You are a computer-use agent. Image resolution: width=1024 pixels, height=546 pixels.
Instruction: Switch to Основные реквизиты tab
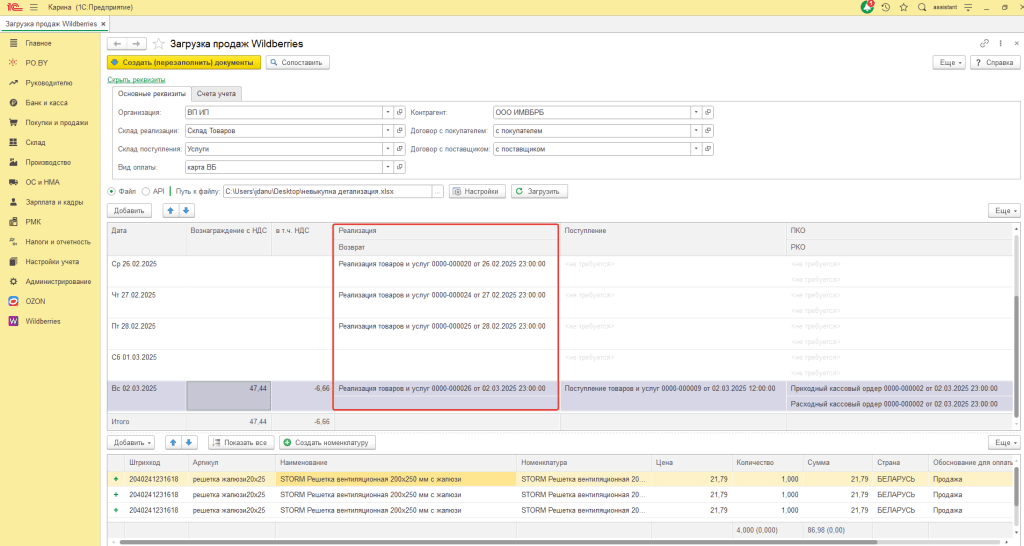click(152, 93)
